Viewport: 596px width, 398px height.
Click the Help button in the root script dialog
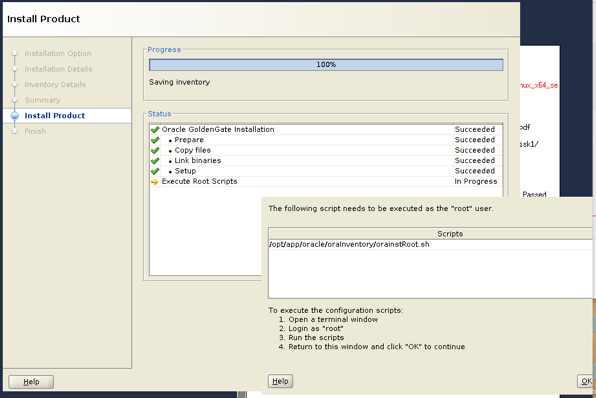point(280,381)
